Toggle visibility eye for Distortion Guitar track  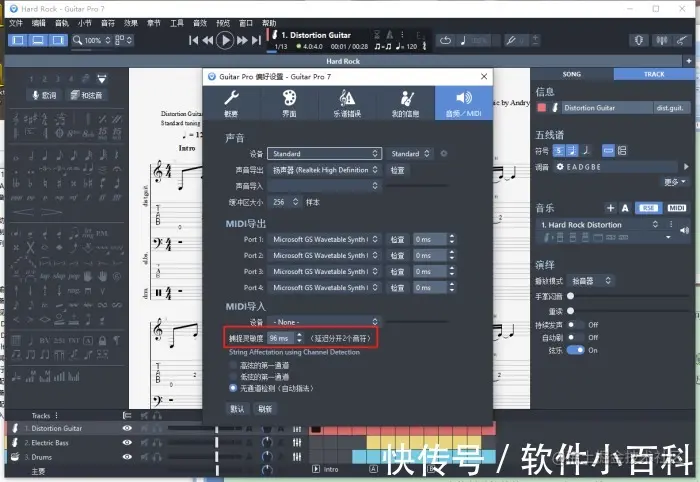127,428
